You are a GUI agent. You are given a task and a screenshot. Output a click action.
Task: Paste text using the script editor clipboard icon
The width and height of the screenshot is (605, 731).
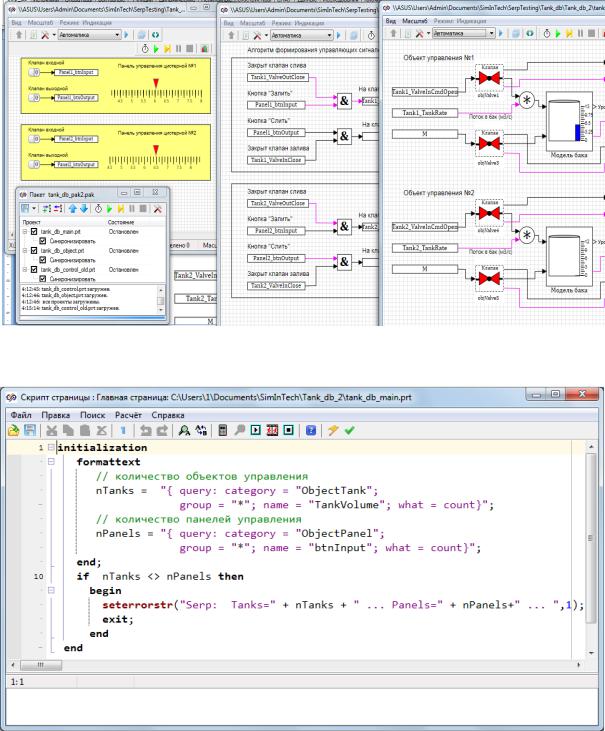(x=85, y=430)
